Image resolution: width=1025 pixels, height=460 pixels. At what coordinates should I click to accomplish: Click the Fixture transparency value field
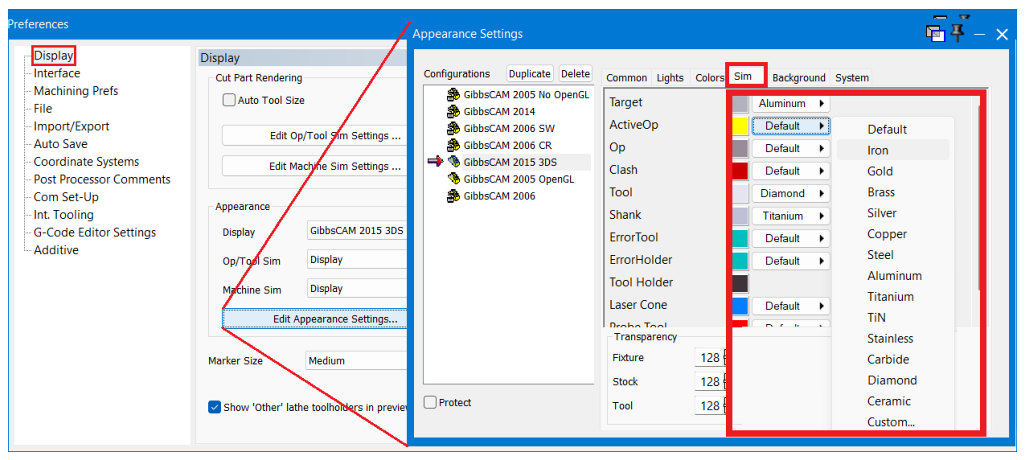pos(709,357)
